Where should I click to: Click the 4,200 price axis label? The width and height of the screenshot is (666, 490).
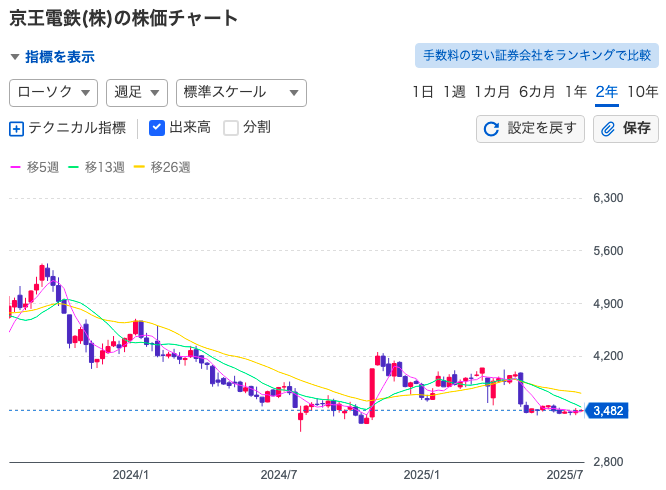(x=608, y=356)
